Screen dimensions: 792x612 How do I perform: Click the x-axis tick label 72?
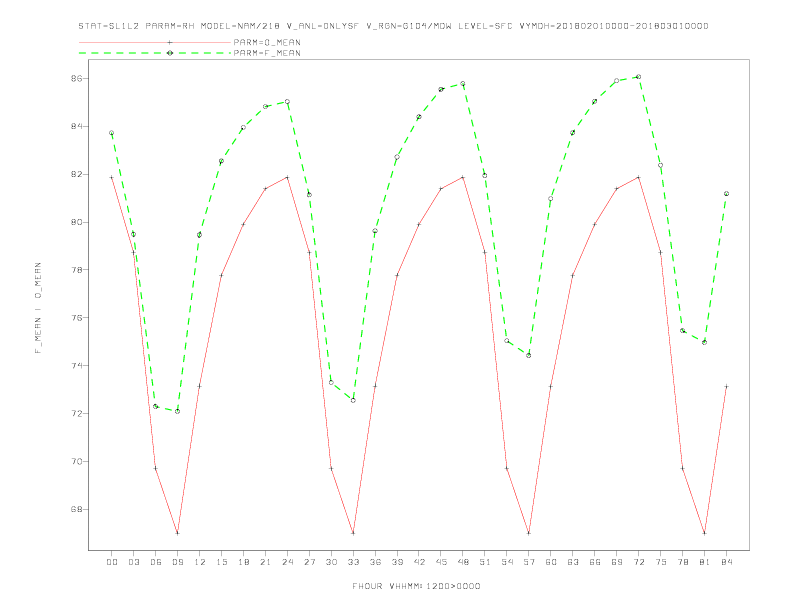click(638, 562)
